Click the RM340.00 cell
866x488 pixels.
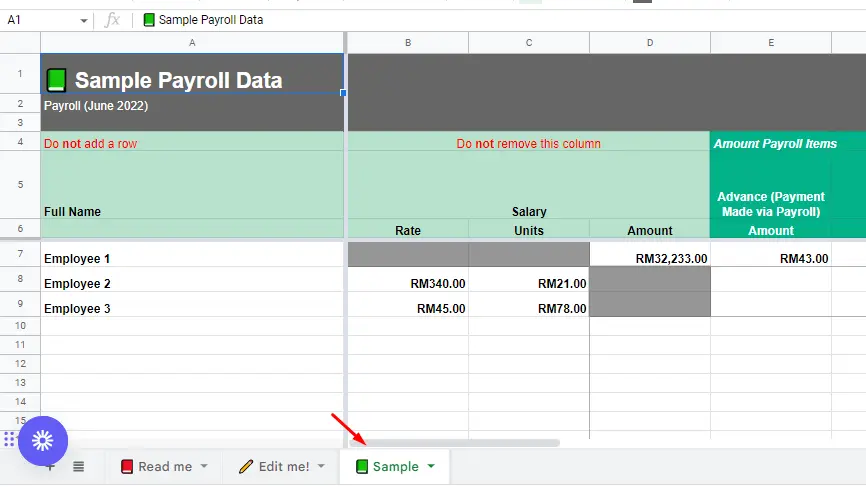click(408, 279)
